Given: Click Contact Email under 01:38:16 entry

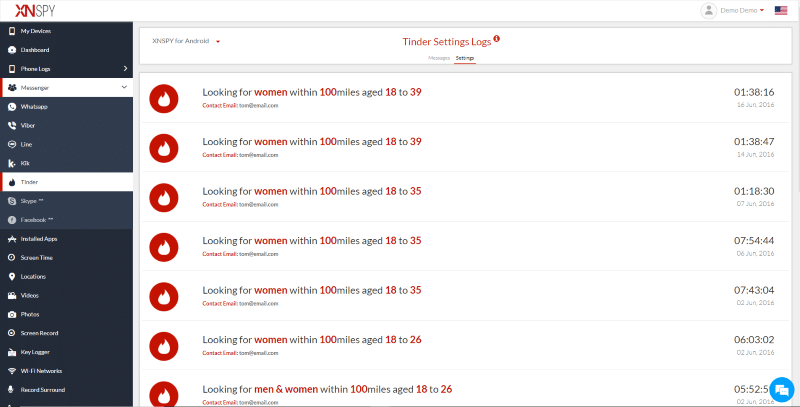Looking at the screenshot, I should coord(240,106).
